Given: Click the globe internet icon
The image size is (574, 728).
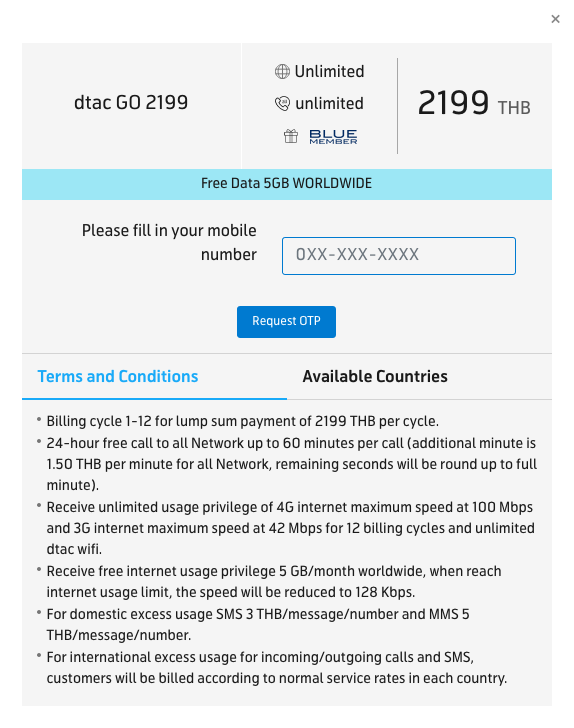Looking at the screenshot, I should (282, 72).
